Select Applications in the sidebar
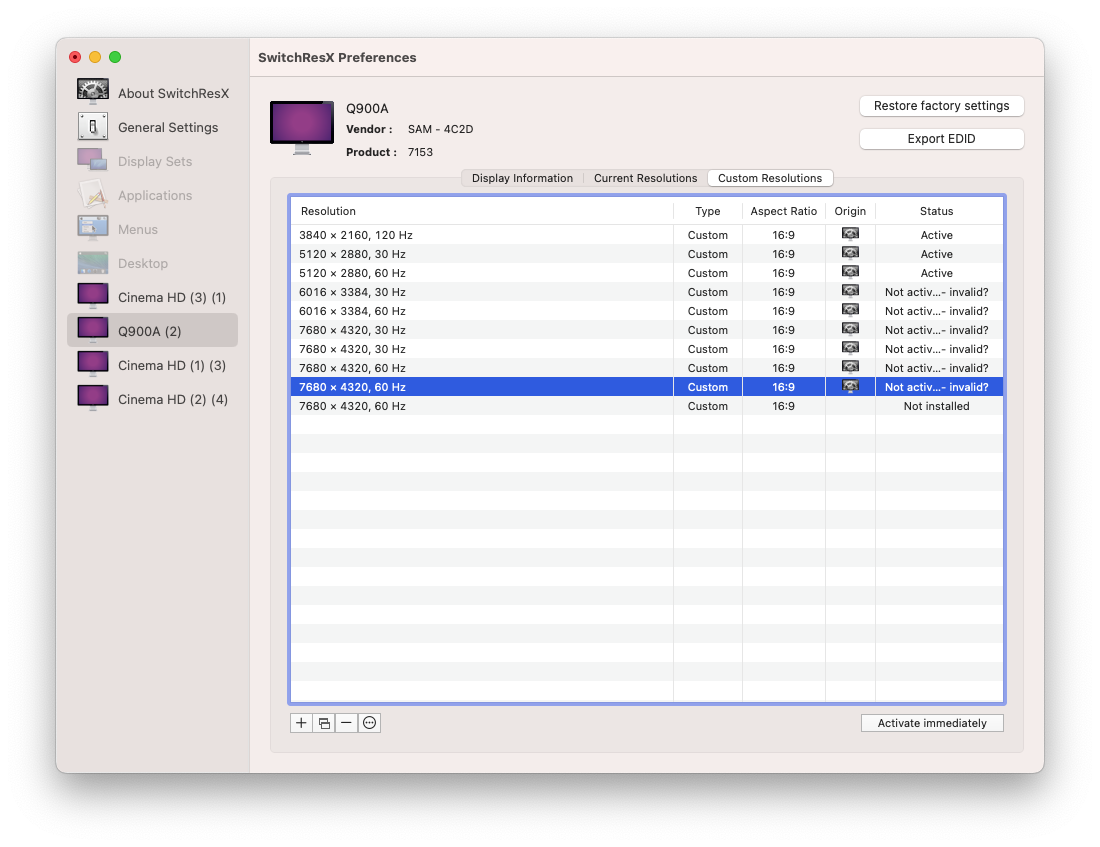The width and height of the screenshot is (1100, 847). [153, 195]
